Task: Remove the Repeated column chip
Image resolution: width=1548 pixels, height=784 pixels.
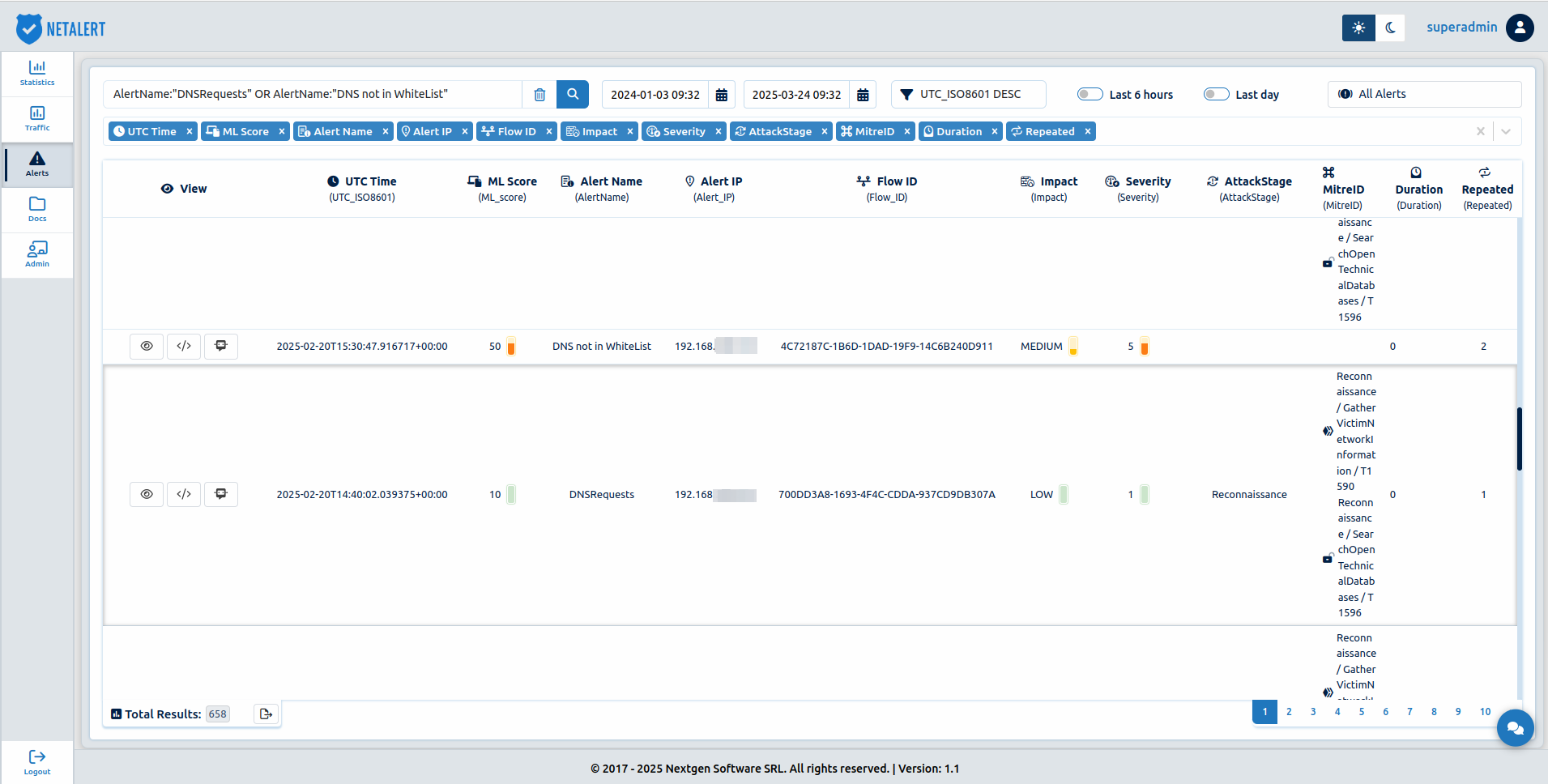Action: tap(1088, 131)
